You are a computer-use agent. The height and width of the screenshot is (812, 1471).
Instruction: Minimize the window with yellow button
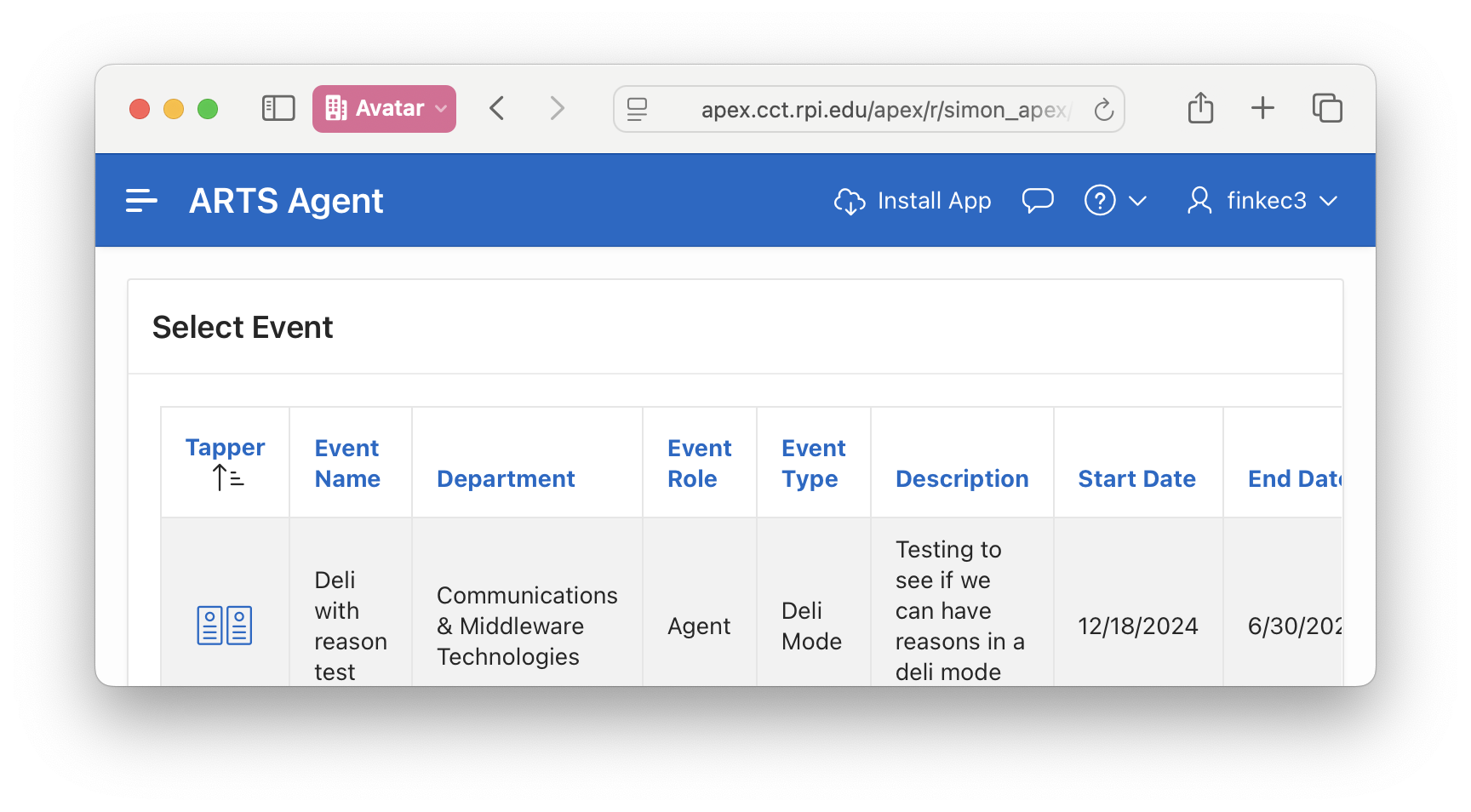pos(174,109)
